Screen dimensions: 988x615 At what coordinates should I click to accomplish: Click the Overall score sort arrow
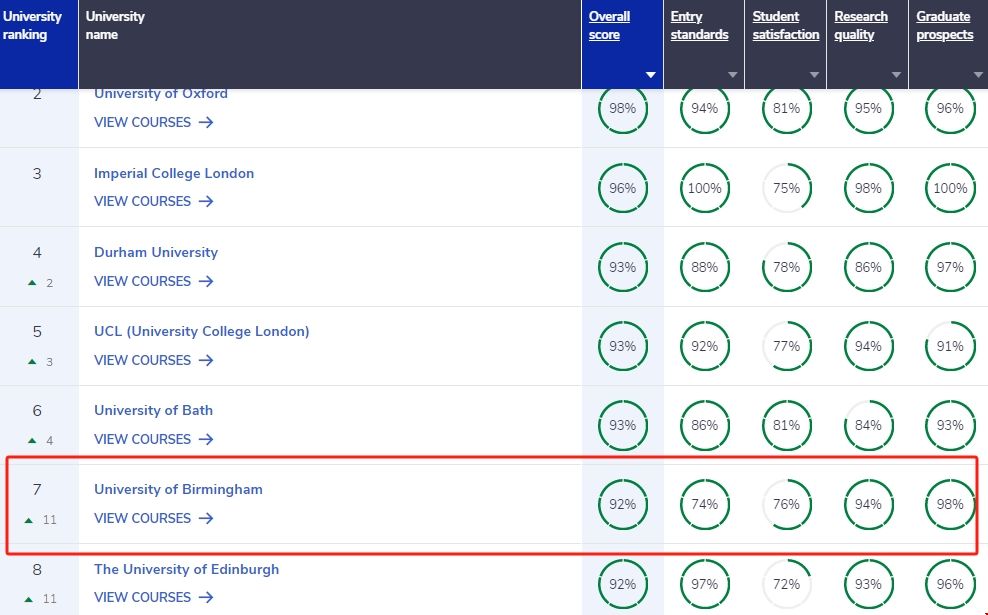click(x=651, y=75)
